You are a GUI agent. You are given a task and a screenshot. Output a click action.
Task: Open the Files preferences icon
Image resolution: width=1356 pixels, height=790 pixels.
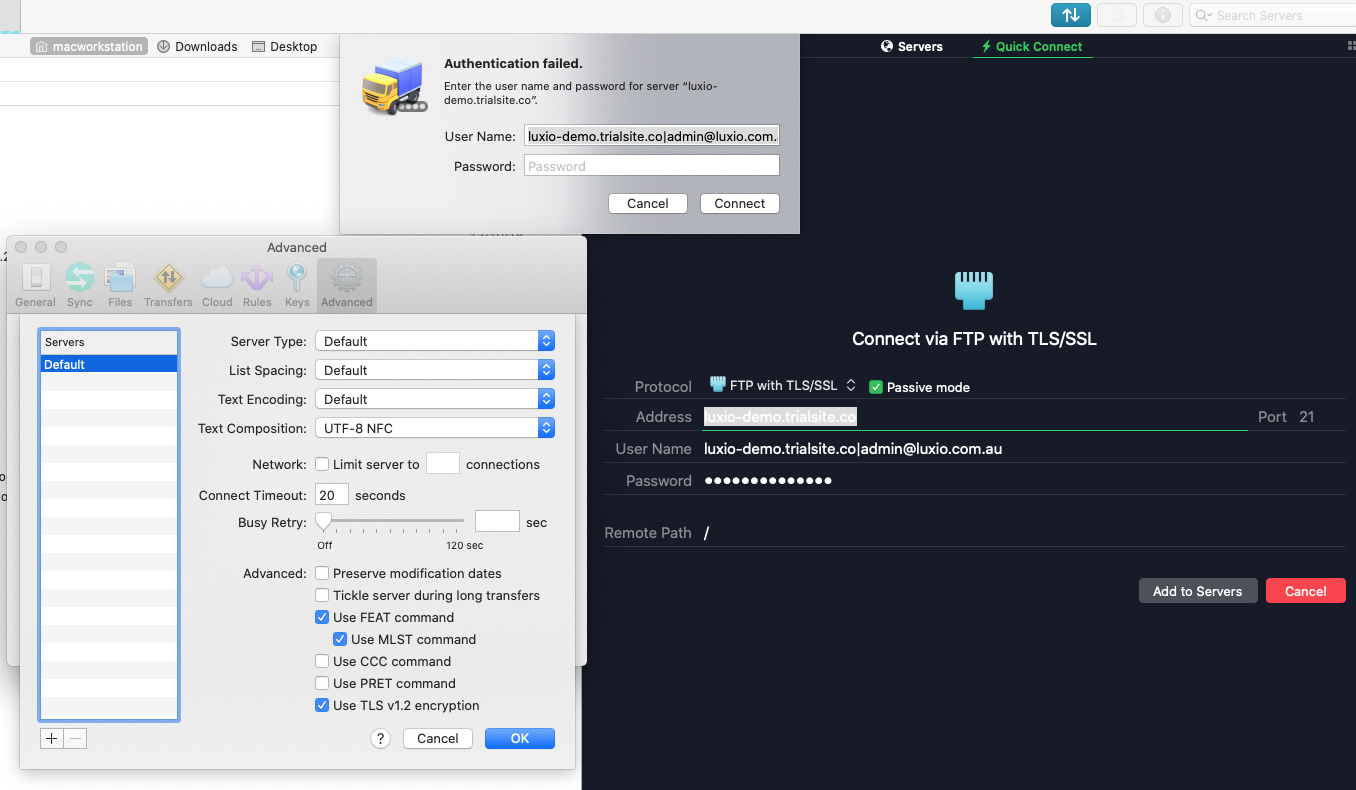click(x=120, y=284)
